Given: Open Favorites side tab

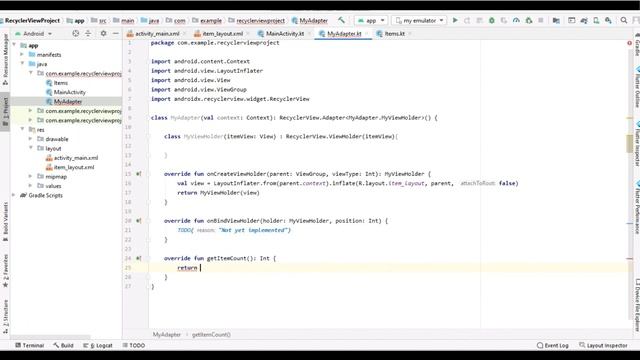Looking at the screenshot, I should point(5,271).
